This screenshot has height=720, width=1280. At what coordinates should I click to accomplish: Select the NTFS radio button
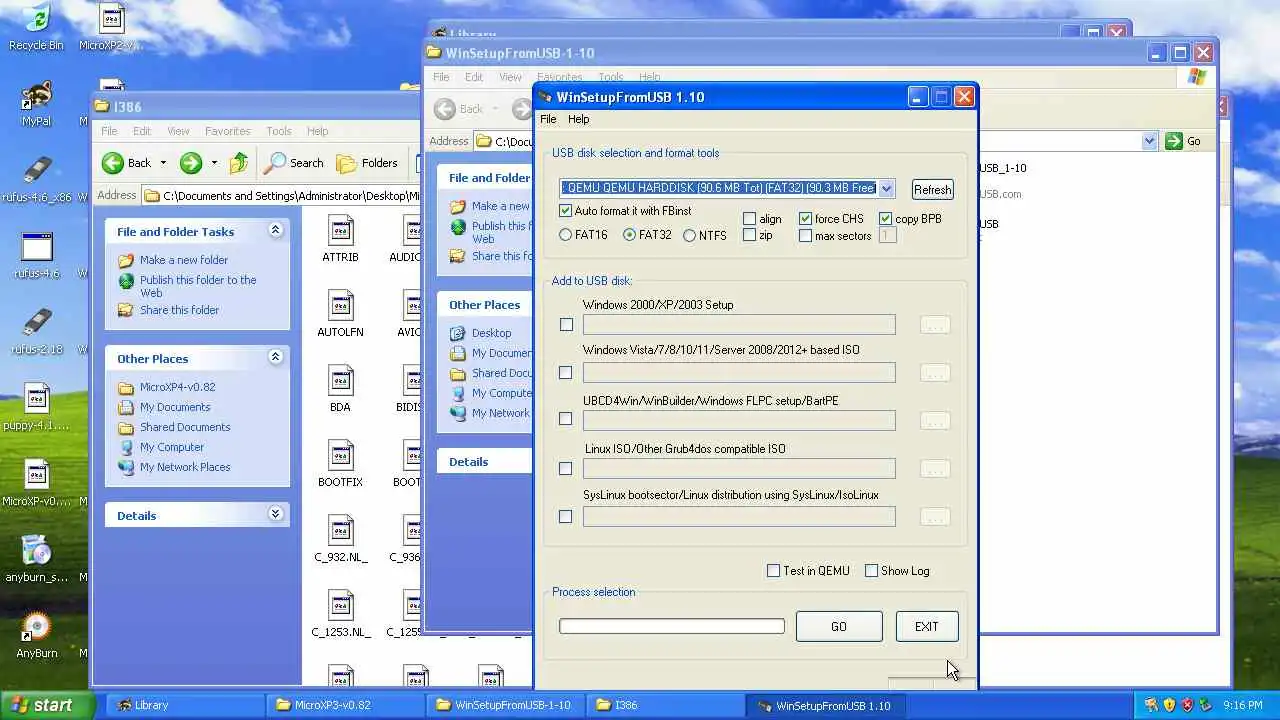pyautogui.click(x=689, y=235)
